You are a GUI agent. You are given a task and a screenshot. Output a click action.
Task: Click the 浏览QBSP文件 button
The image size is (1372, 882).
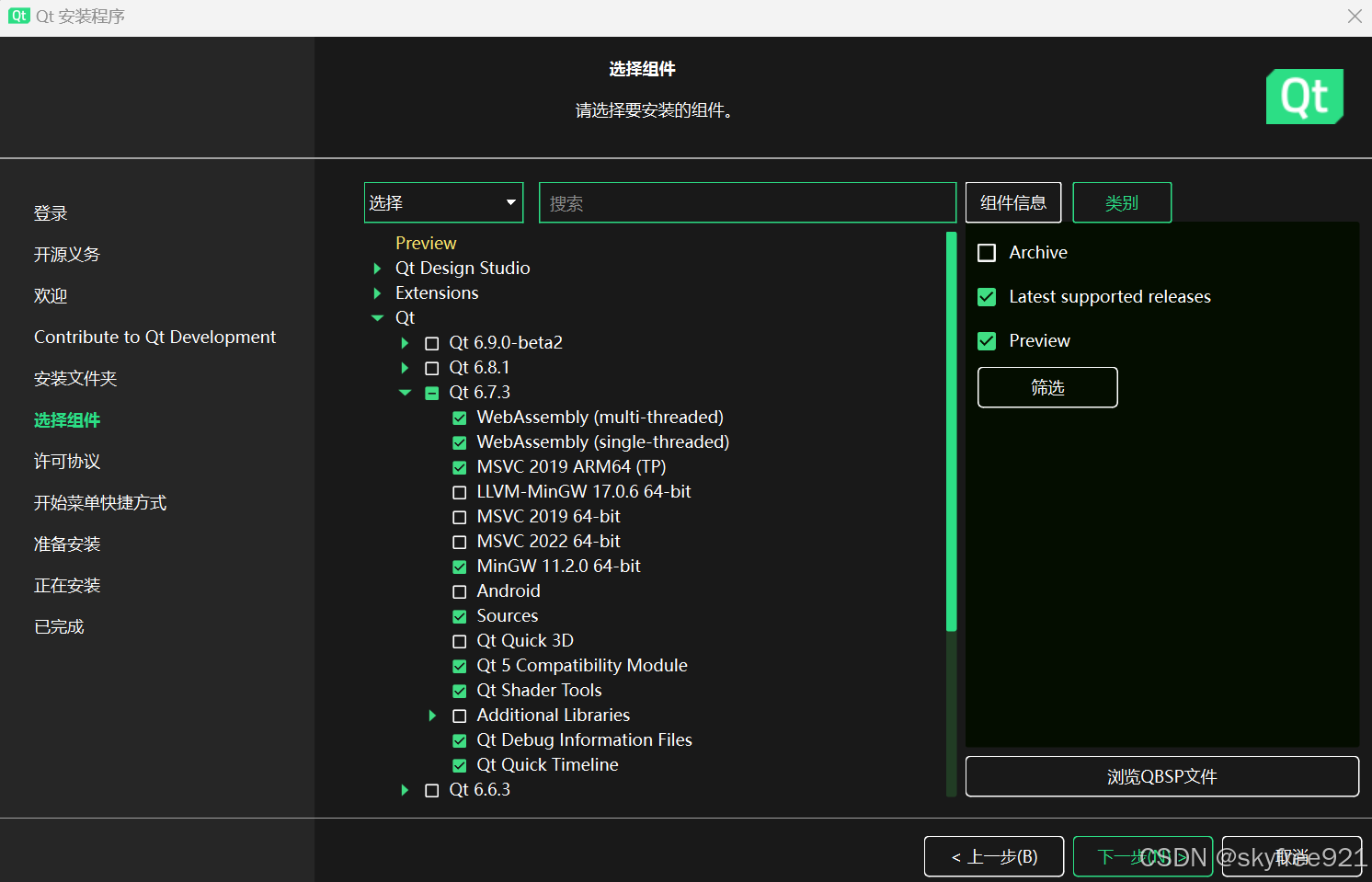point(1162,776)
